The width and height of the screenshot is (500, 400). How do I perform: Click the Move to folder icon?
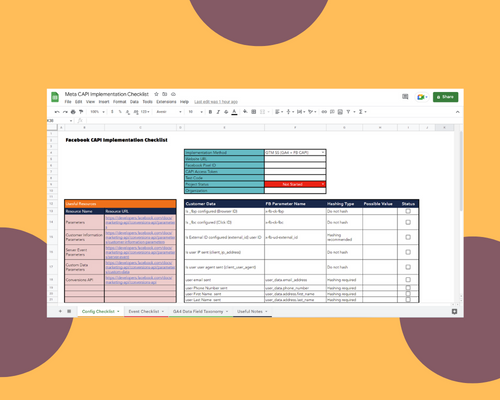[x=165, y=94]
